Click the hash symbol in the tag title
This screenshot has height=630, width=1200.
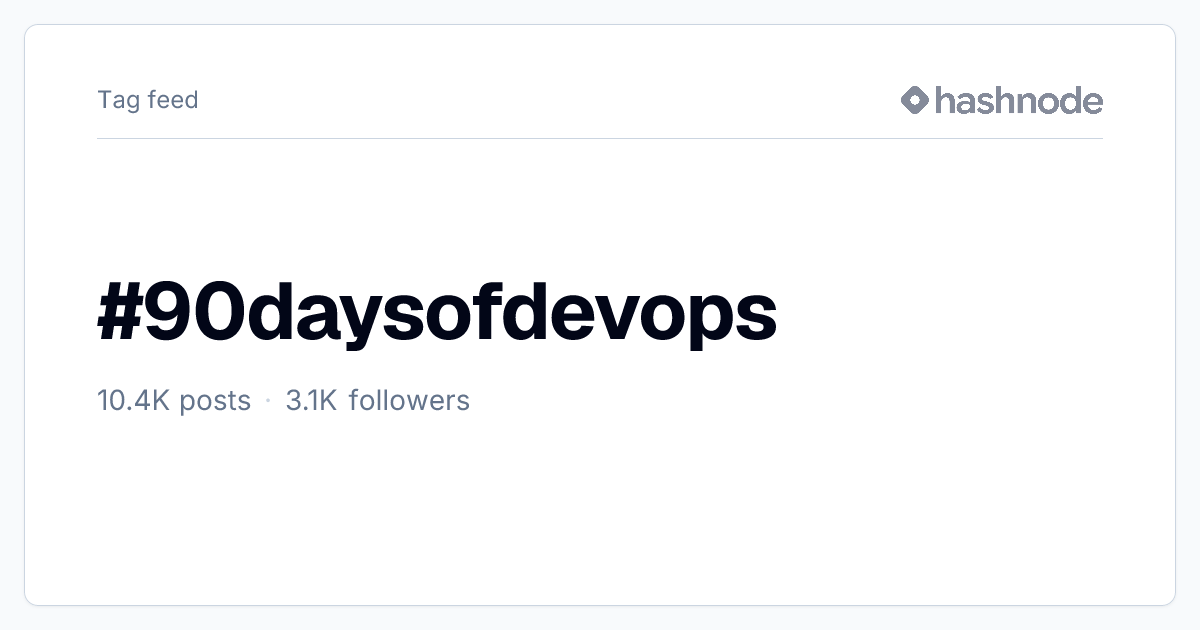[122, 311]
